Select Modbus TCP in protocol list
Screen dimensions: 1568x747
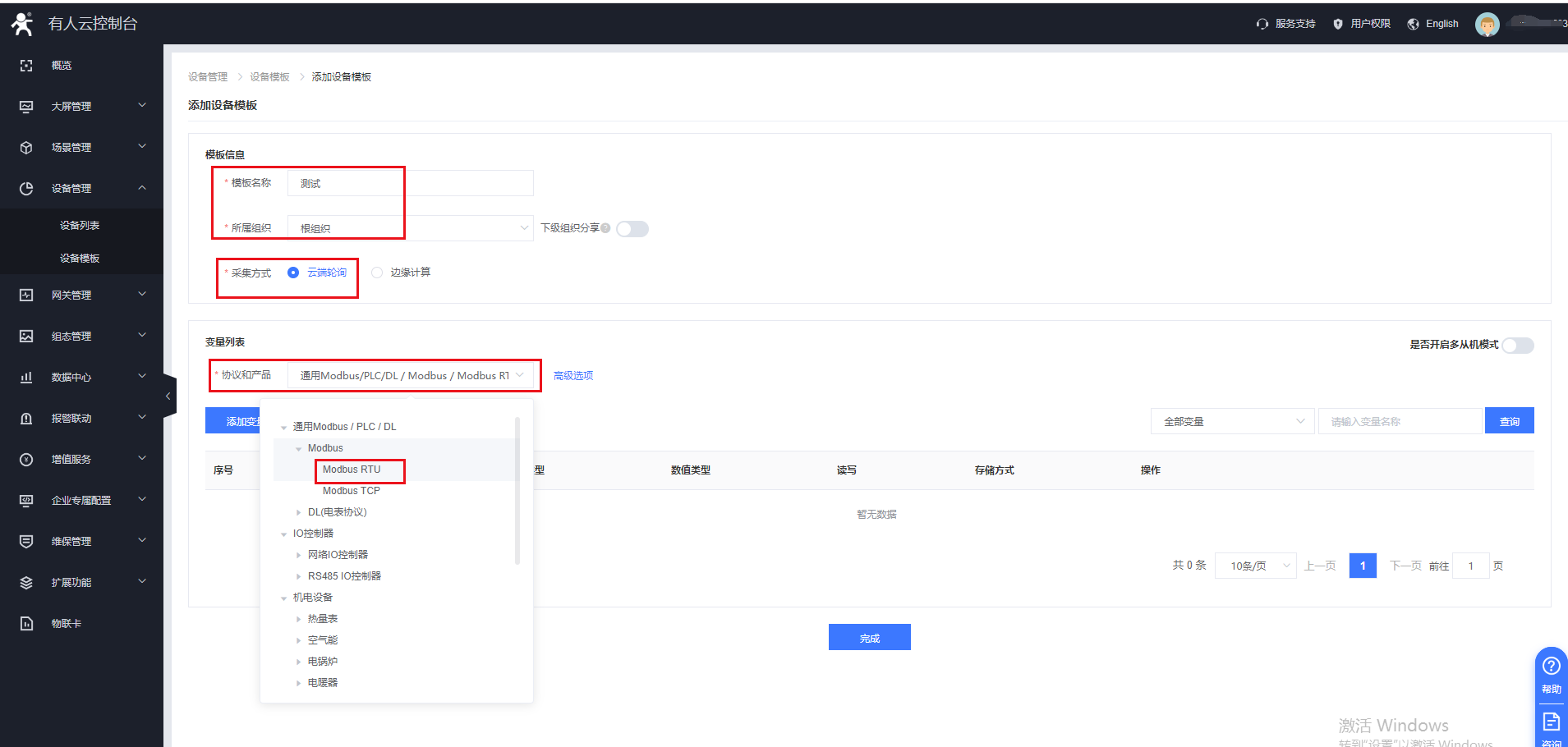coord(352,491)
